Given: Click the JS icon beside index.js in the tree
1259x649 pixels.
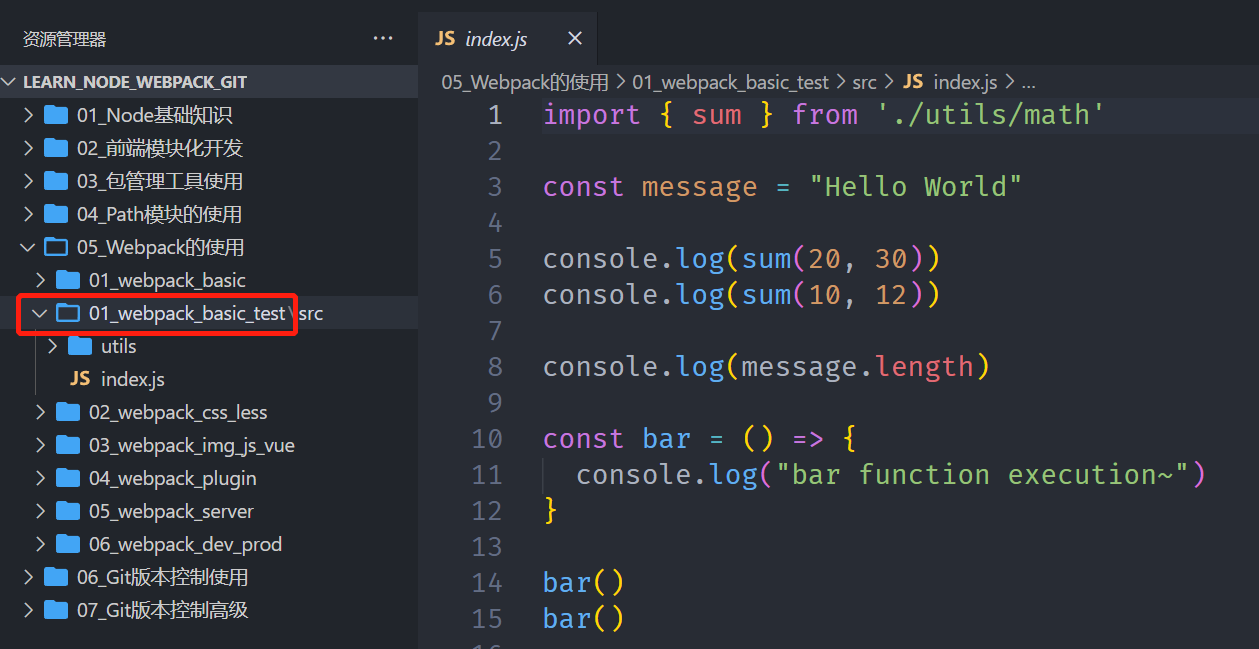Looking at the screenshot, I should 80,380.
